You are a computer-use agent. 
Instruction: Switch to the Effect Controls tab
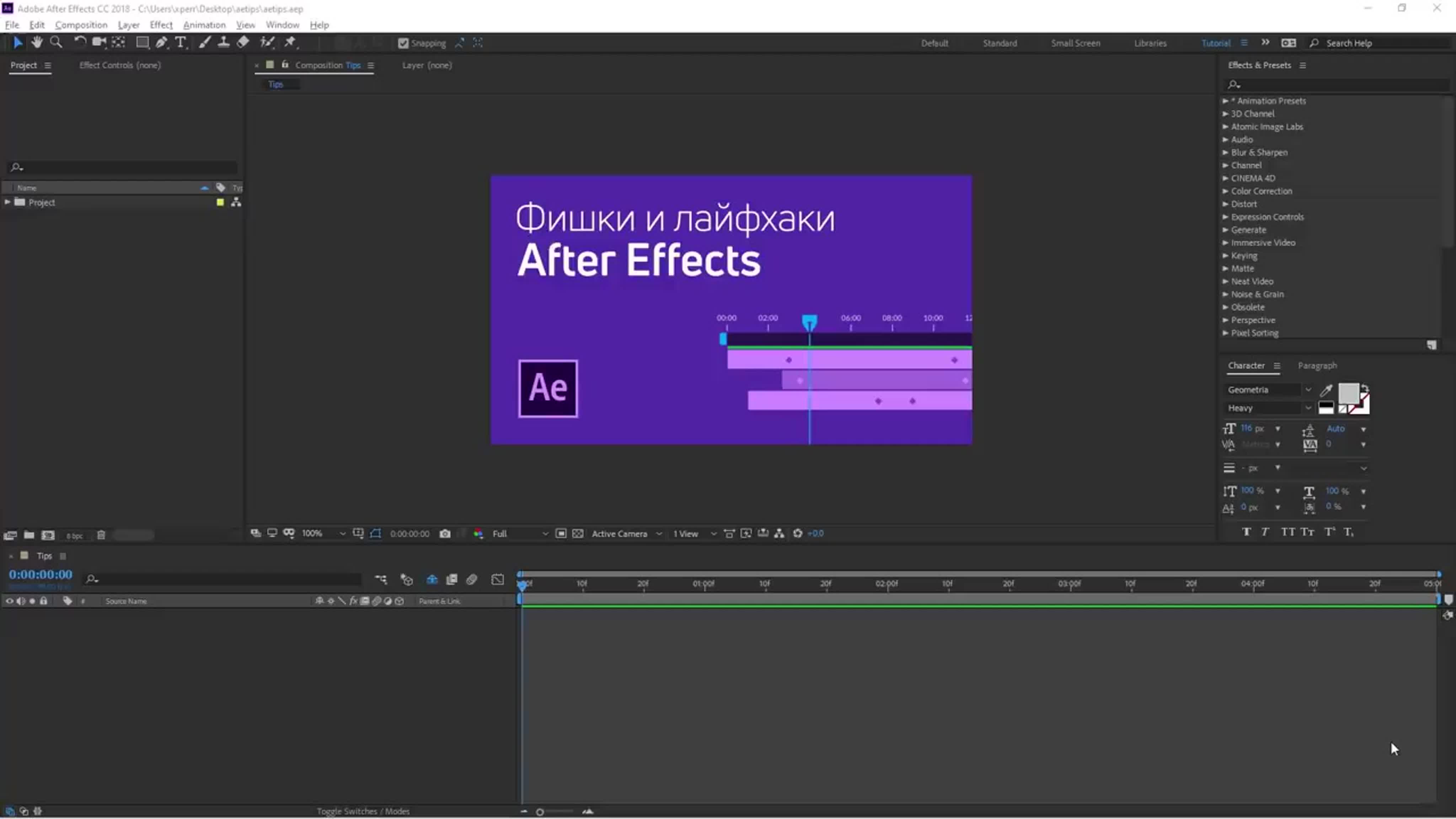[x=120, y=65]
